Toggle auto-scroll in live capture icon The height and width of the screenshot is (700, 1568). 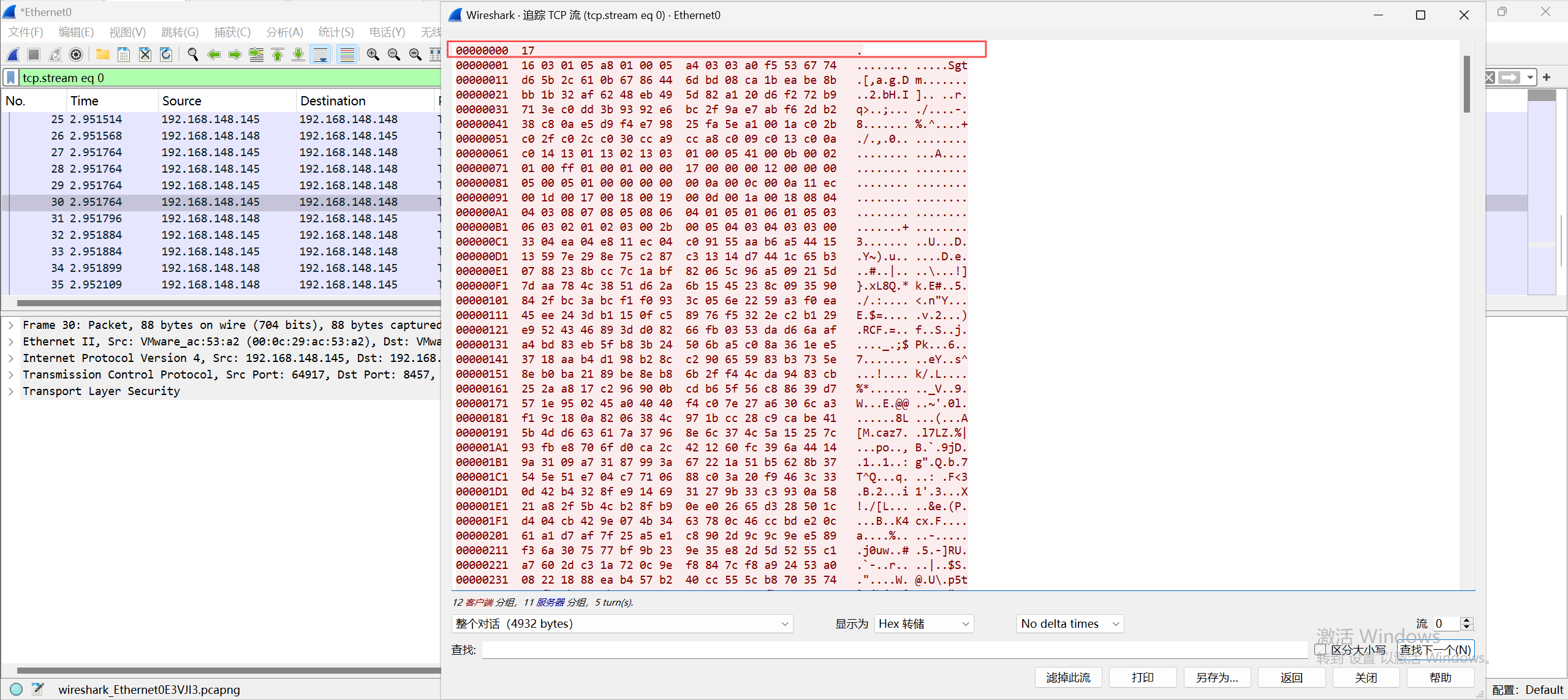click(x=320, y=55)
